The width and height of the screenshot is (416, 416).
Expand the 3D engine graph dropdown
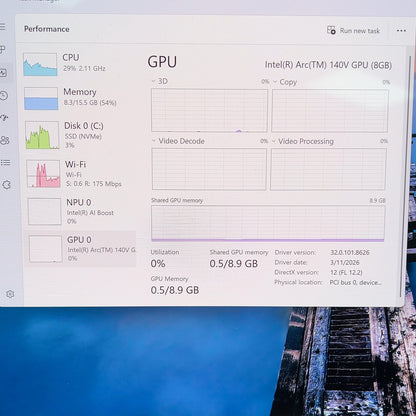pyautogui.click(x=160, y=81)
